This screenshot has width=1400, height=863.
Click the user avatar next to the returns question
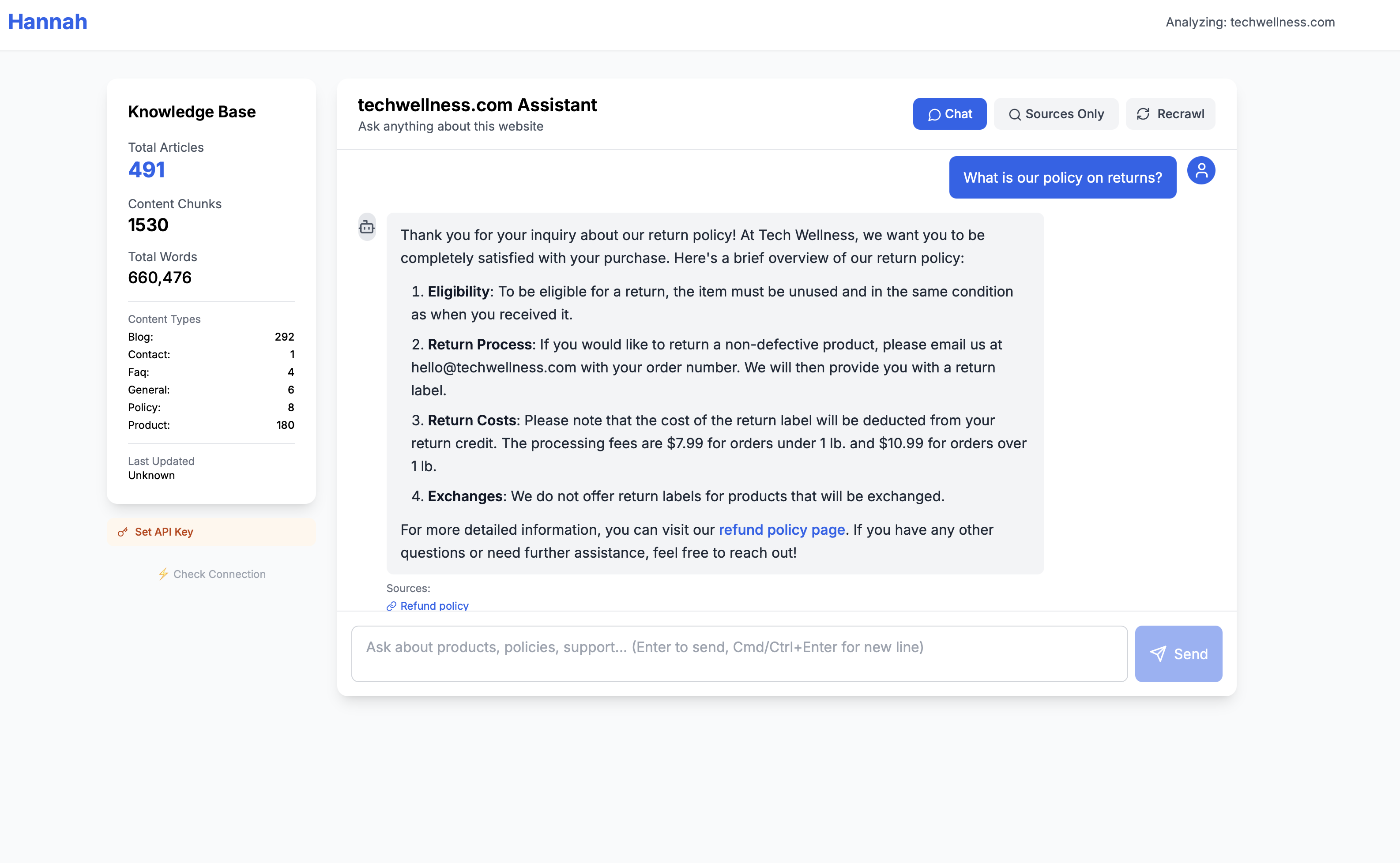(1201, 169)
